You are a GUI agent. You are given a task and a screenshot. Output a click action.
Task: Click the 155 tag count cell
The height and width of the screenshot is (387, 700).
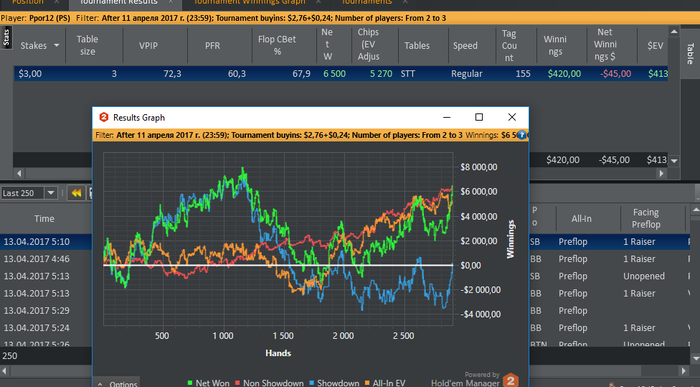coord(523,74)
